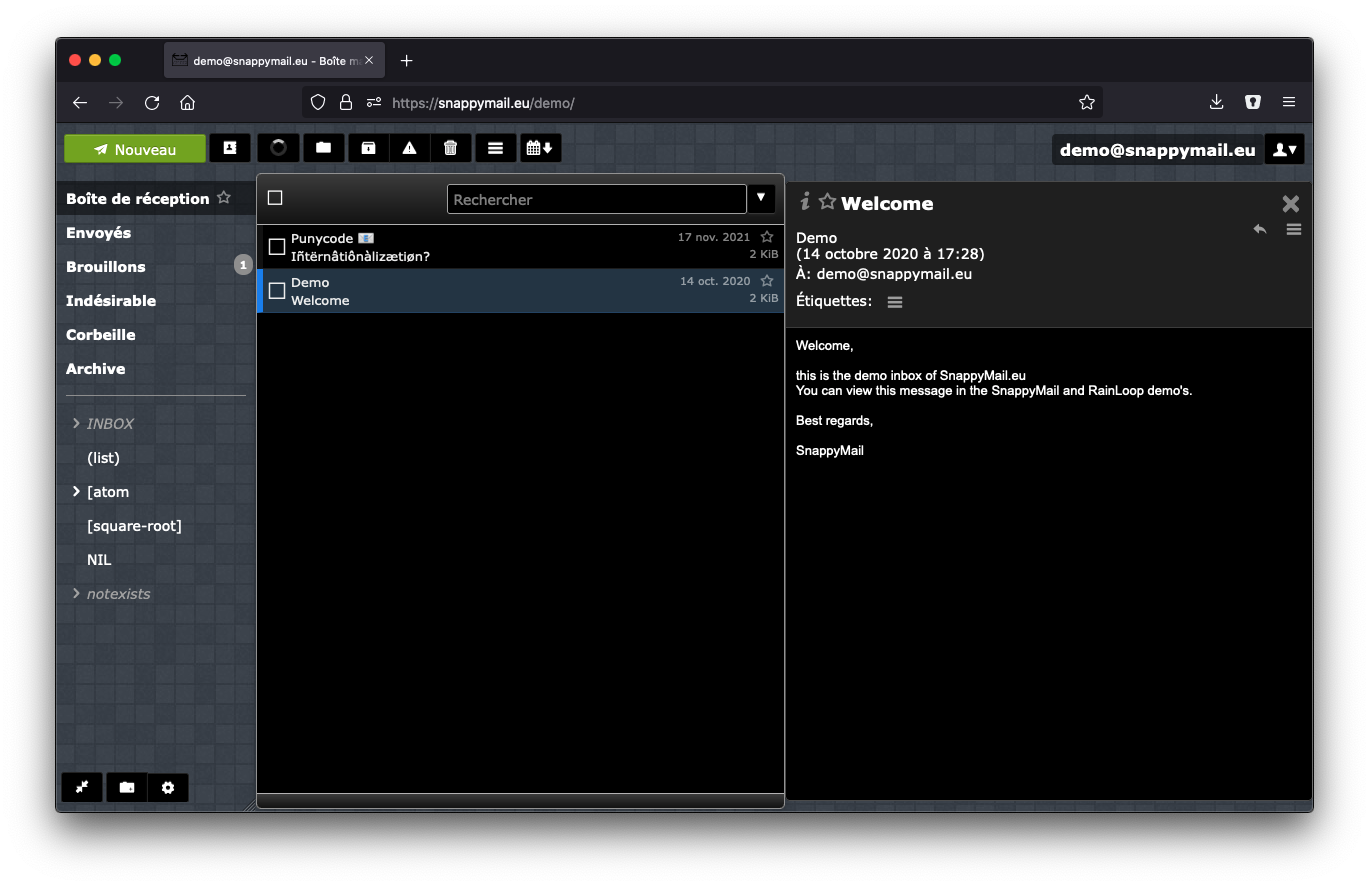The width and height of the screenshot is (1369, 886).
Task: Open the Étiquettes labels menu icon
Action: (895, 302)
